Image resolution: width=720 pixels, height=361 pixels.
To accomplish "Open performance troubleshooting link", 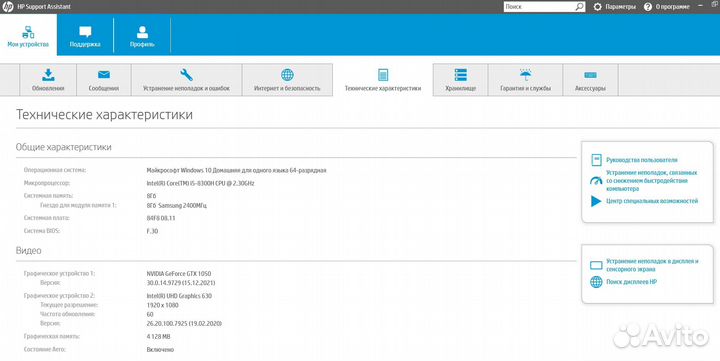I will 652,180.
